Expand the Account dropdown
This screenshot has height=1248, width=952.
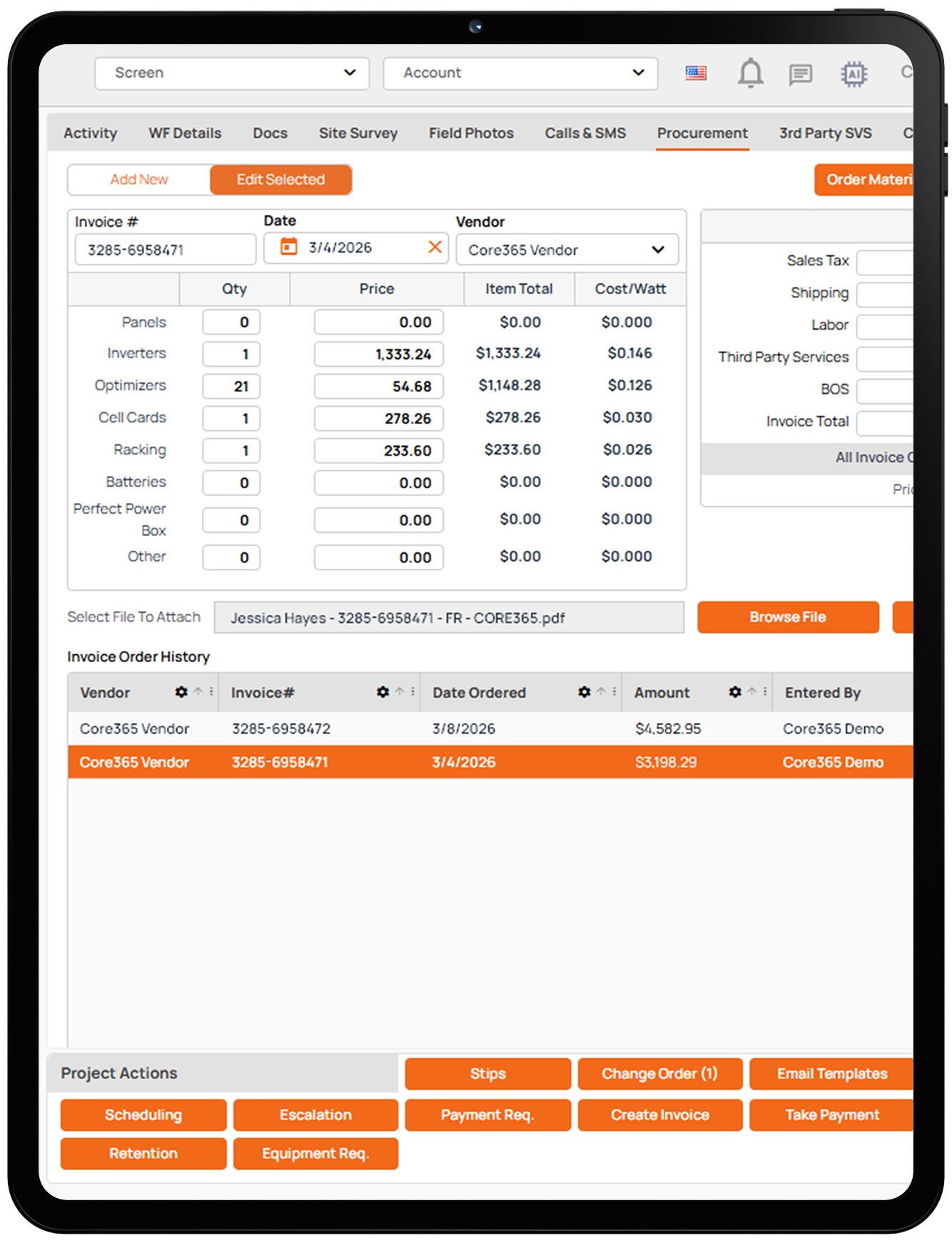click(520, 73)
